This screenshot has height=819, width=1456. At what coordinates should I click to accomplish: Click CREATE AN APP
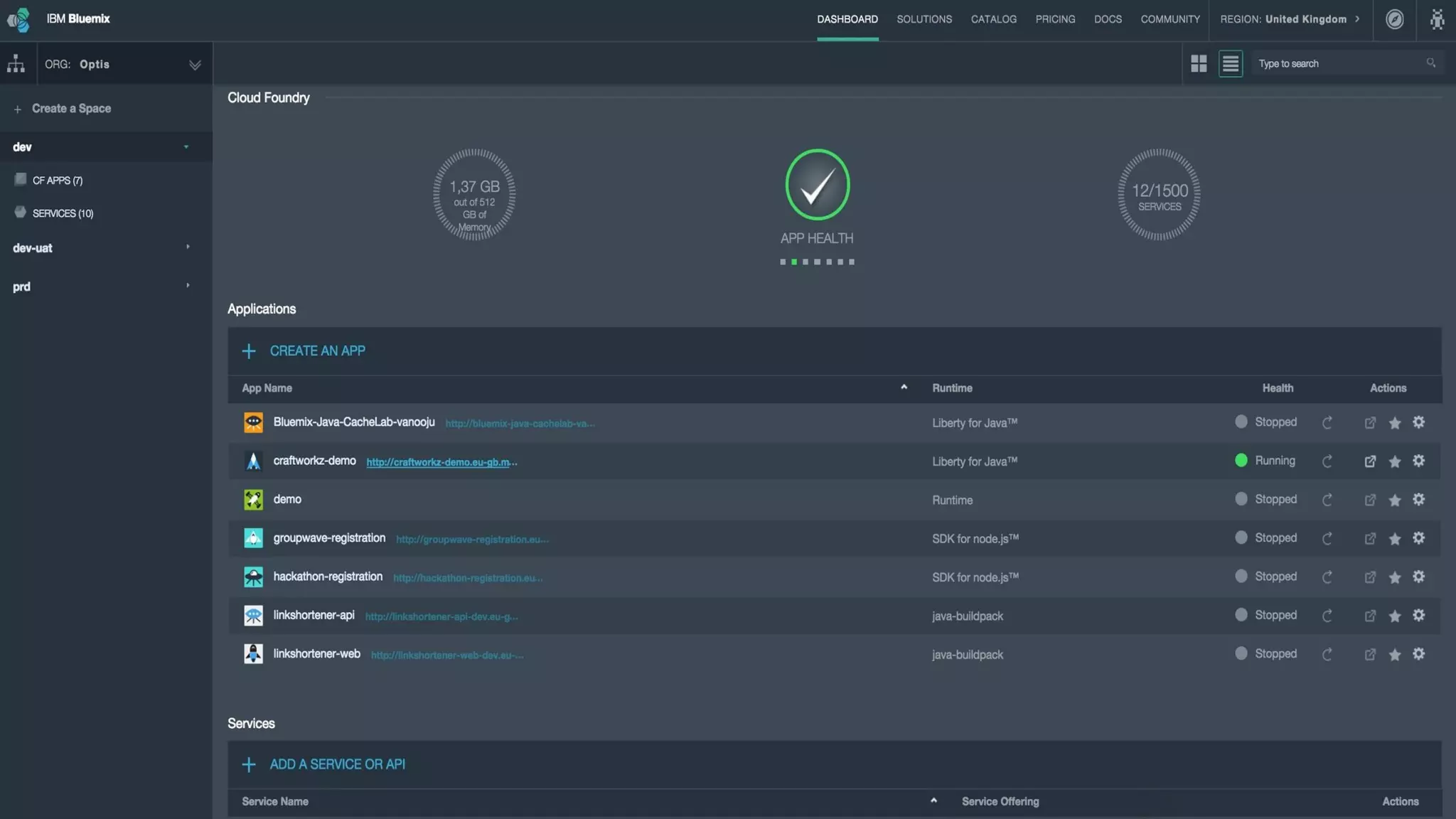(317, 350)
